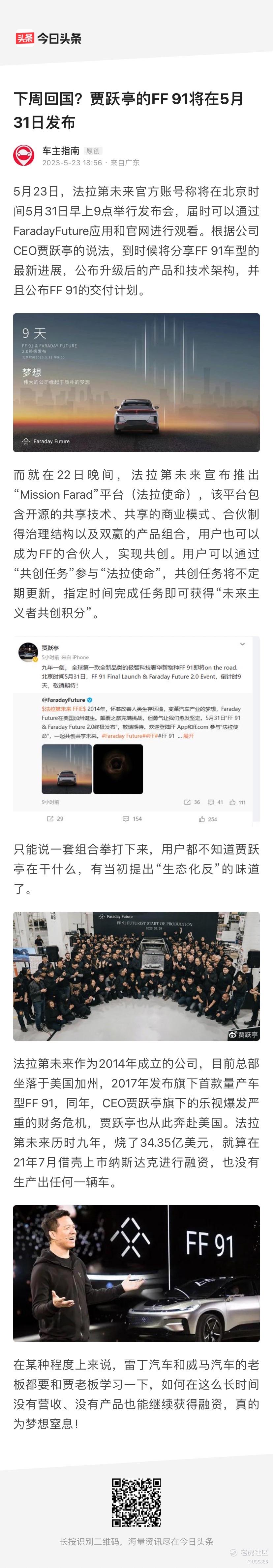
Task: Expand the Weibo post dropdown chevron
Action: [x=243, y=644]
